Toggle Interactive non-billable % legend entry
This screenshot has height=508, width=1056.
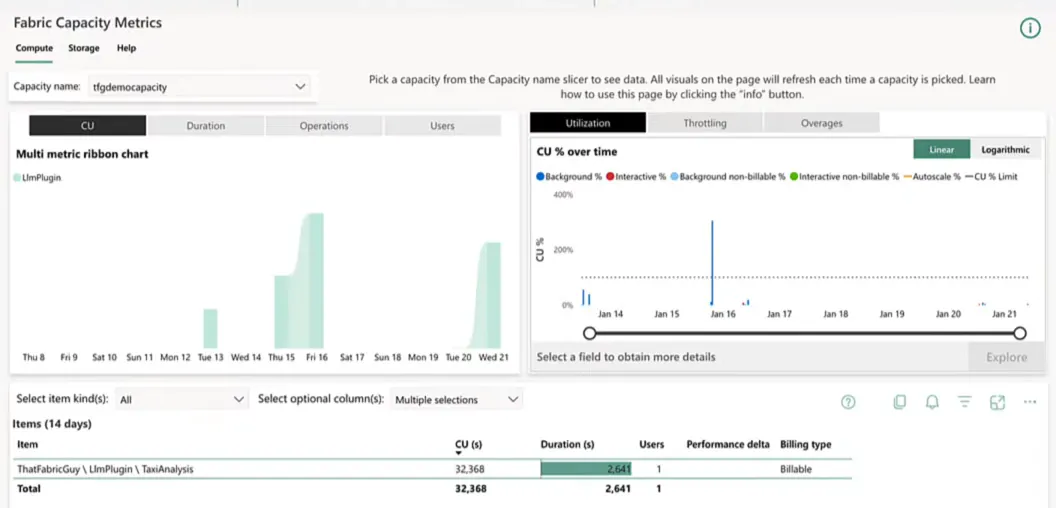[x=844, y=177]
